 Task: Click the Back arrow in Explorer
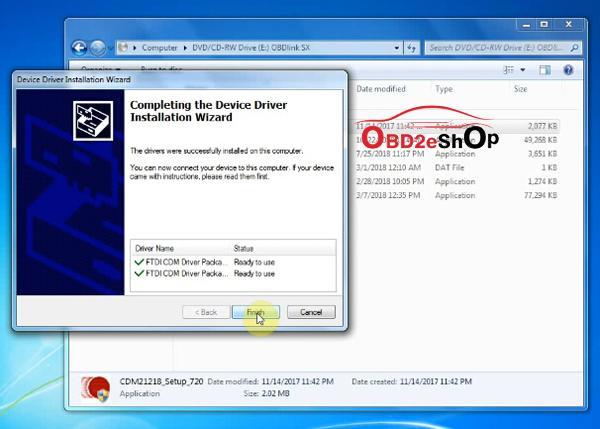79,48
